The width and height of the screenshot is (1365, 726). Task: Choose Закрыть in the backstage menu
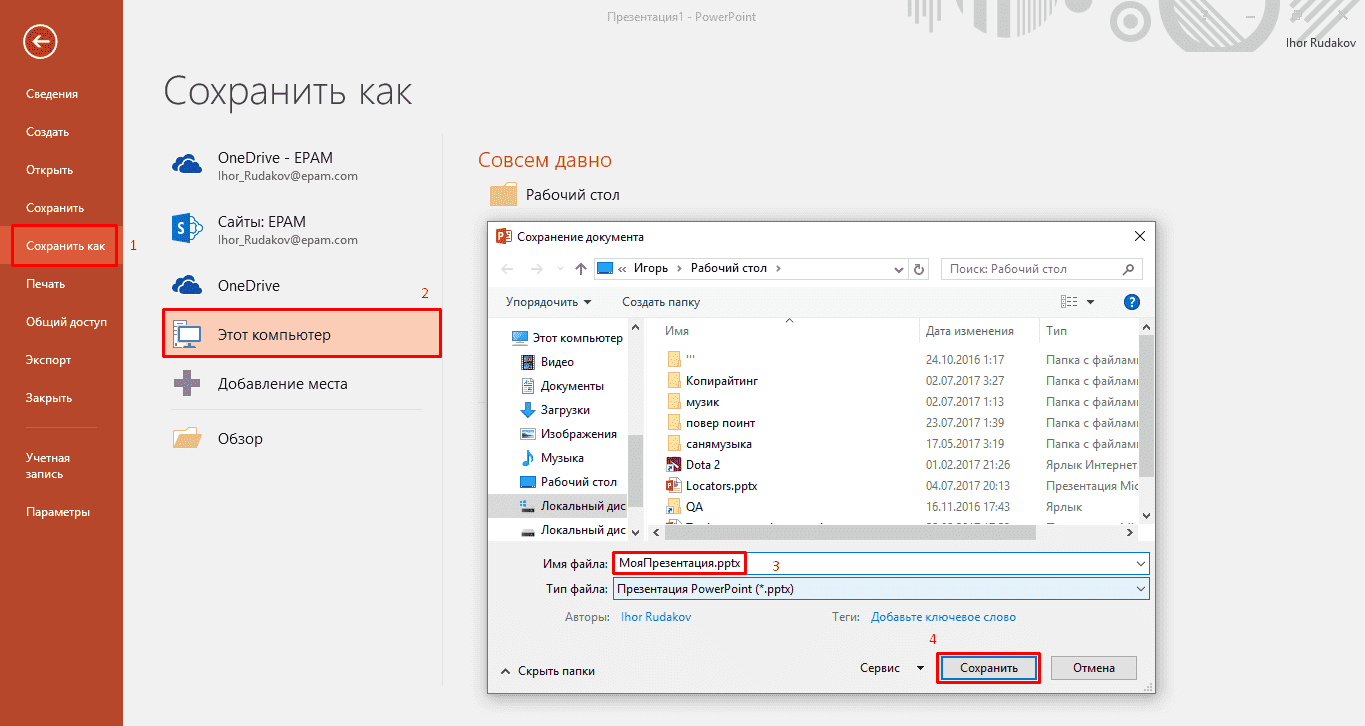[x=49, y=398]
